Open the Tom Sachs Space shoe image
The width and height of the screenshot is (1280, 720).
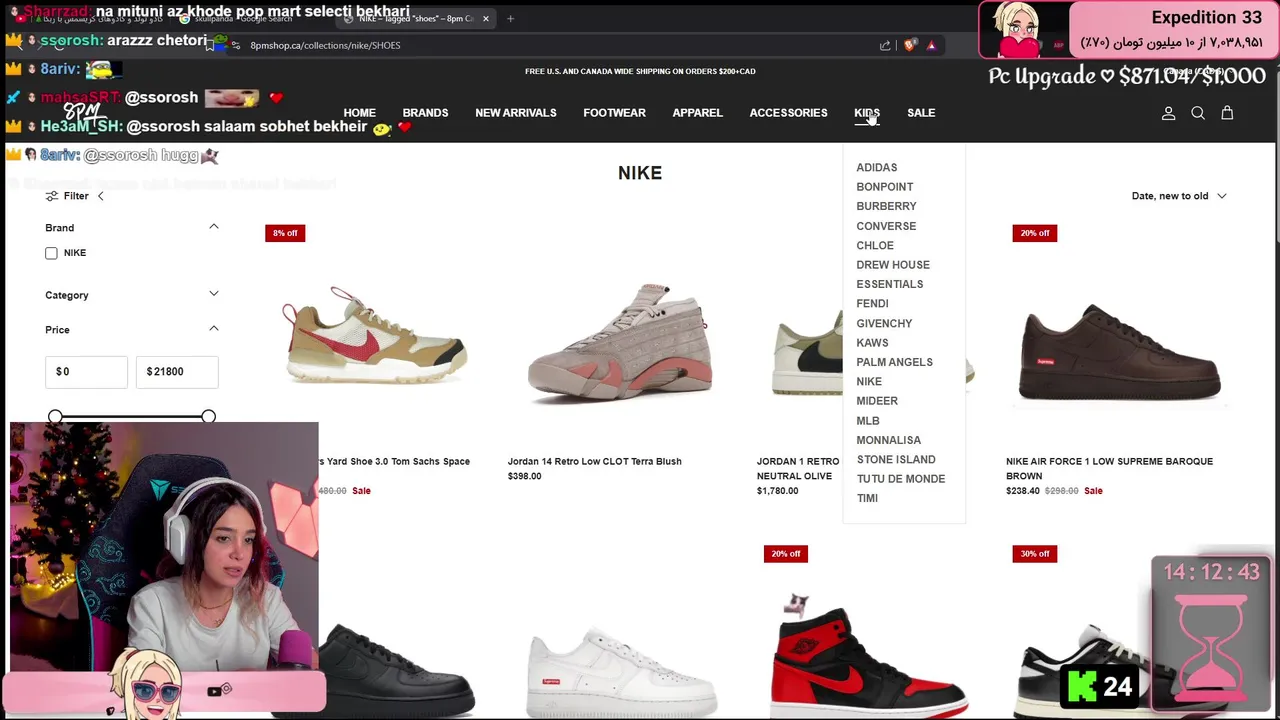(375, 335)
